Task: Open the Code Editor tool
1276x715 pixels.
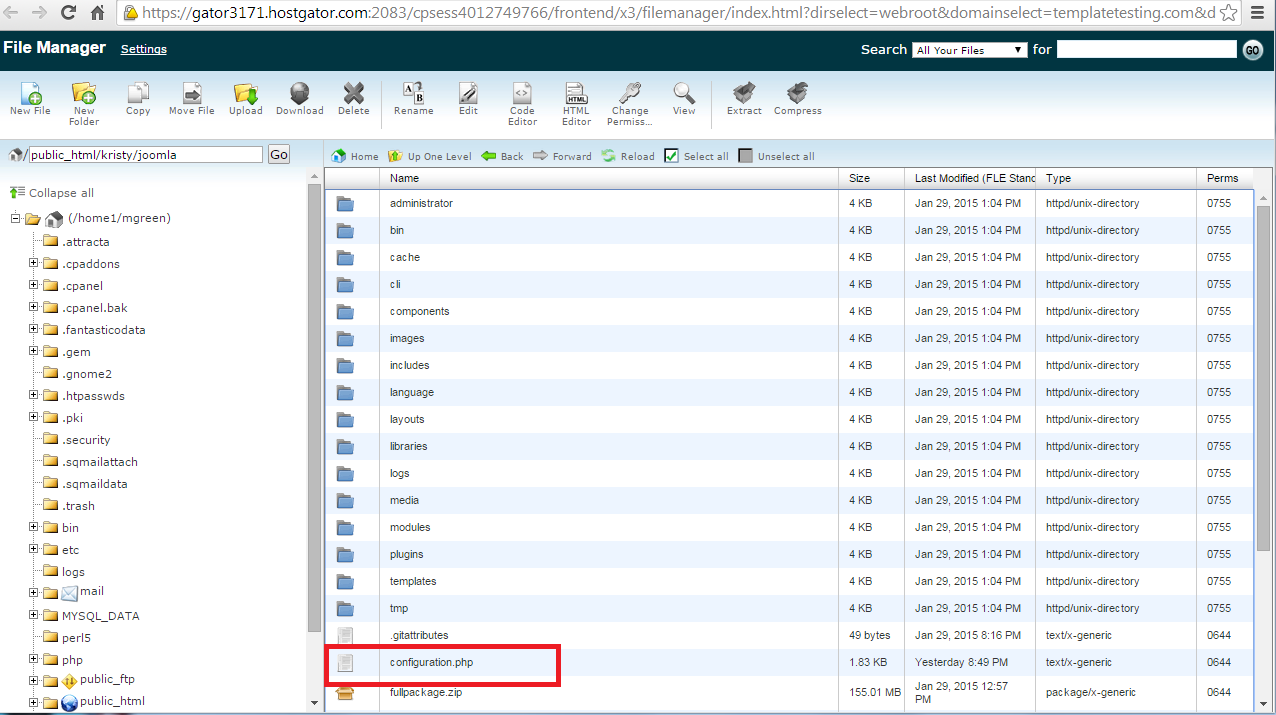Action: point(522,94)
